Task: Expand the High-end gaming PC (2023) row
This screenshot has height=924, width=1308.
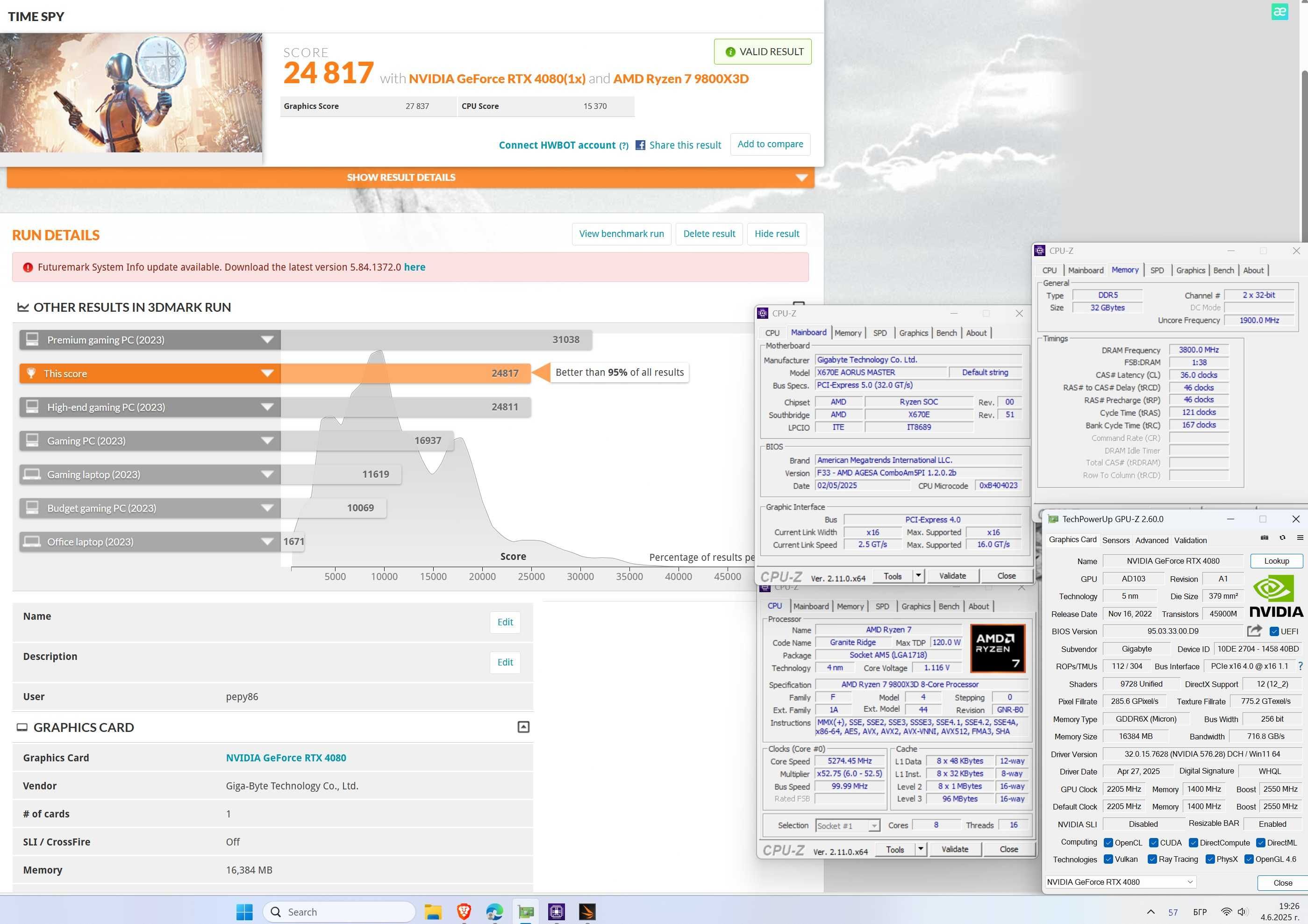Action: coord(267,407)
